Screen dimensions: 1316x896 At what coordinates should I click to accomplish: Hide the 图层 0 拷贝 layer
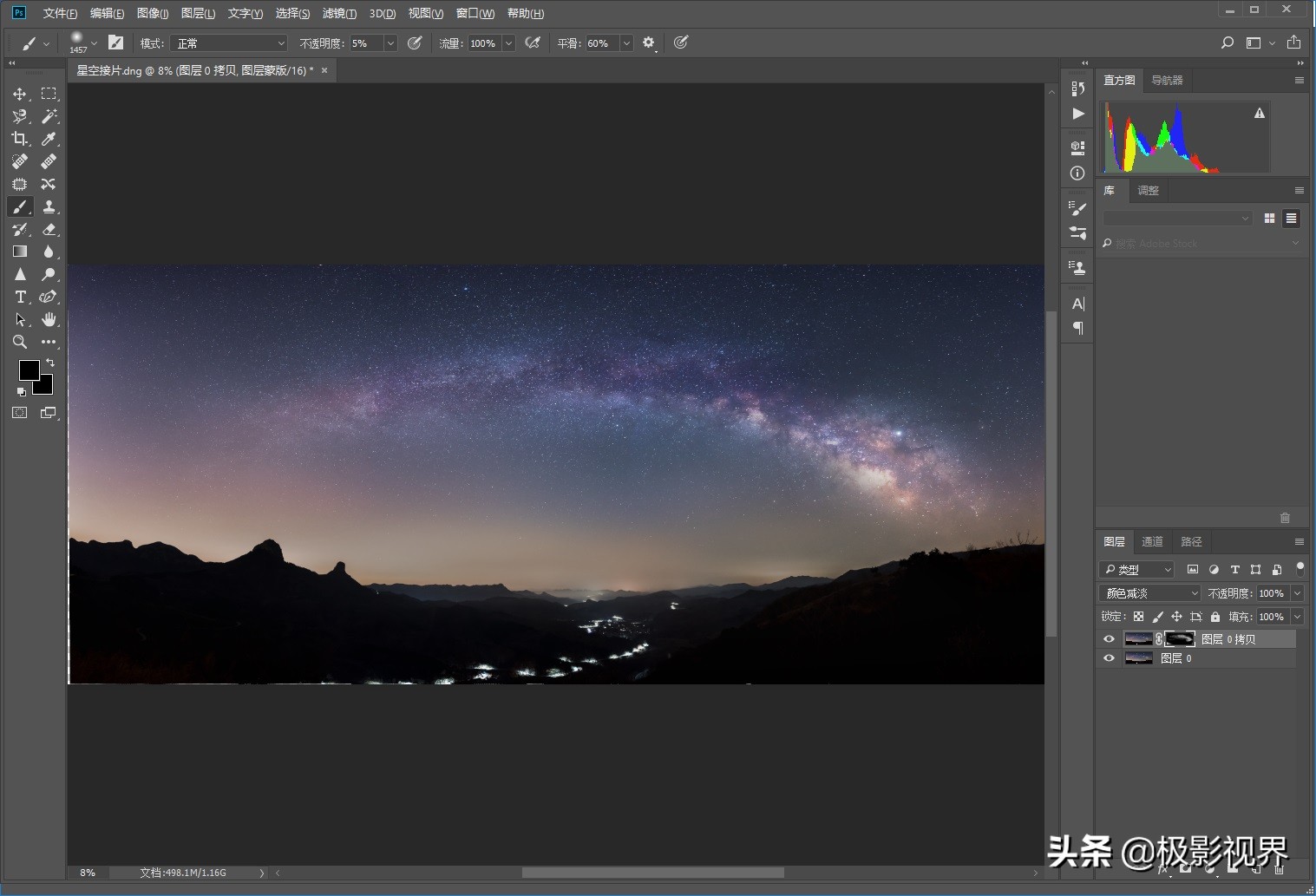coord(1109,639)
